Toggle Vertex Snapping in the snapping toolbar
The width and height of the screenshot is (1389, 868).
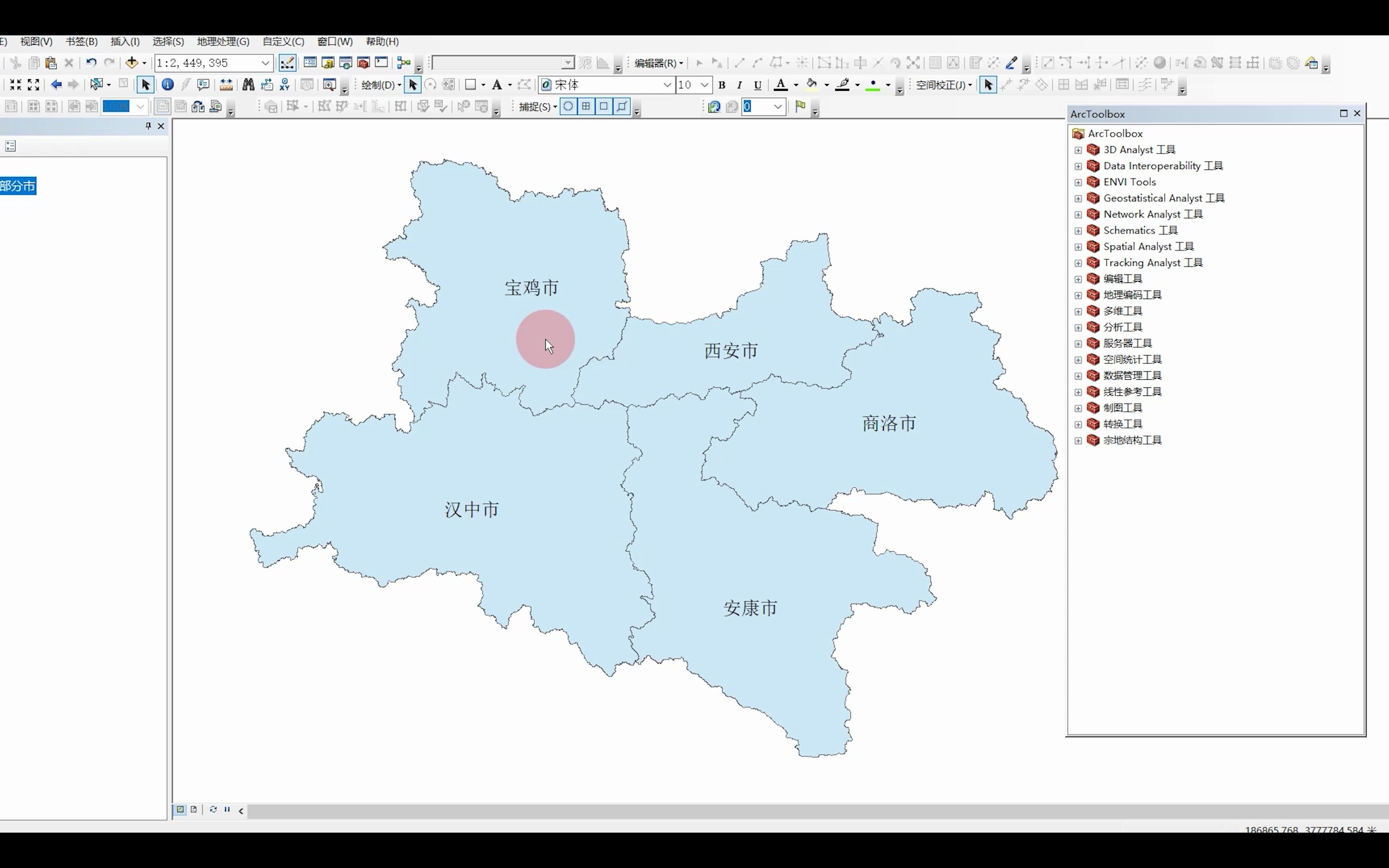(x=604, y=106)
